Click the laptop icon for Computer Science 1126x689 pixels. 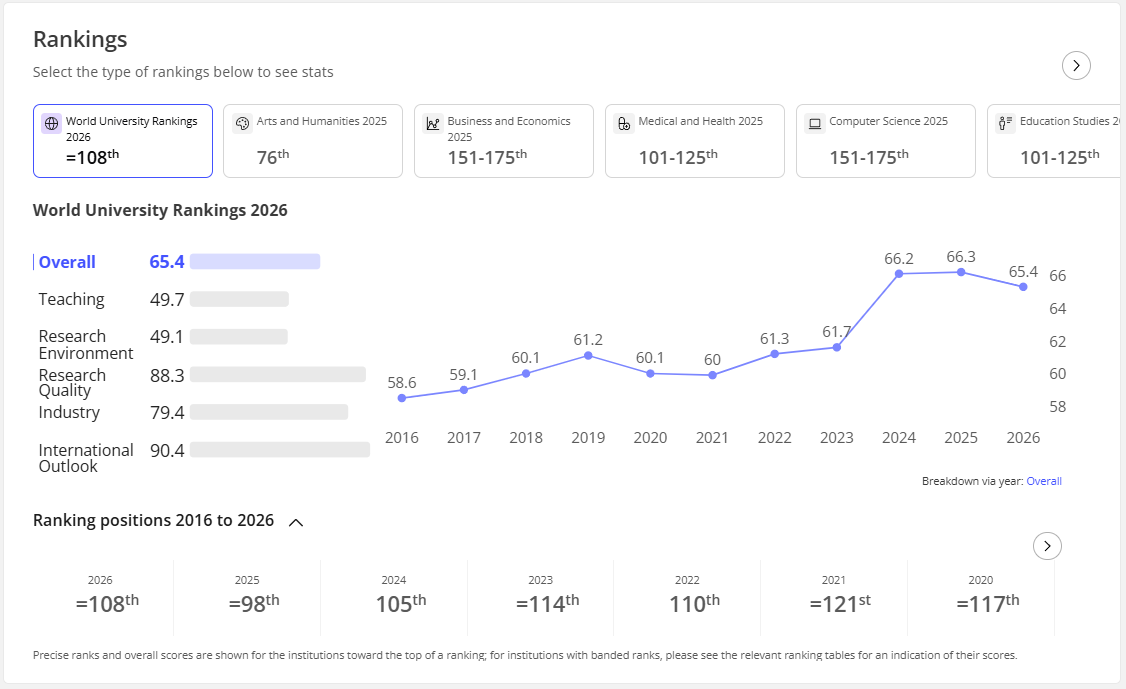click(815, 124)
